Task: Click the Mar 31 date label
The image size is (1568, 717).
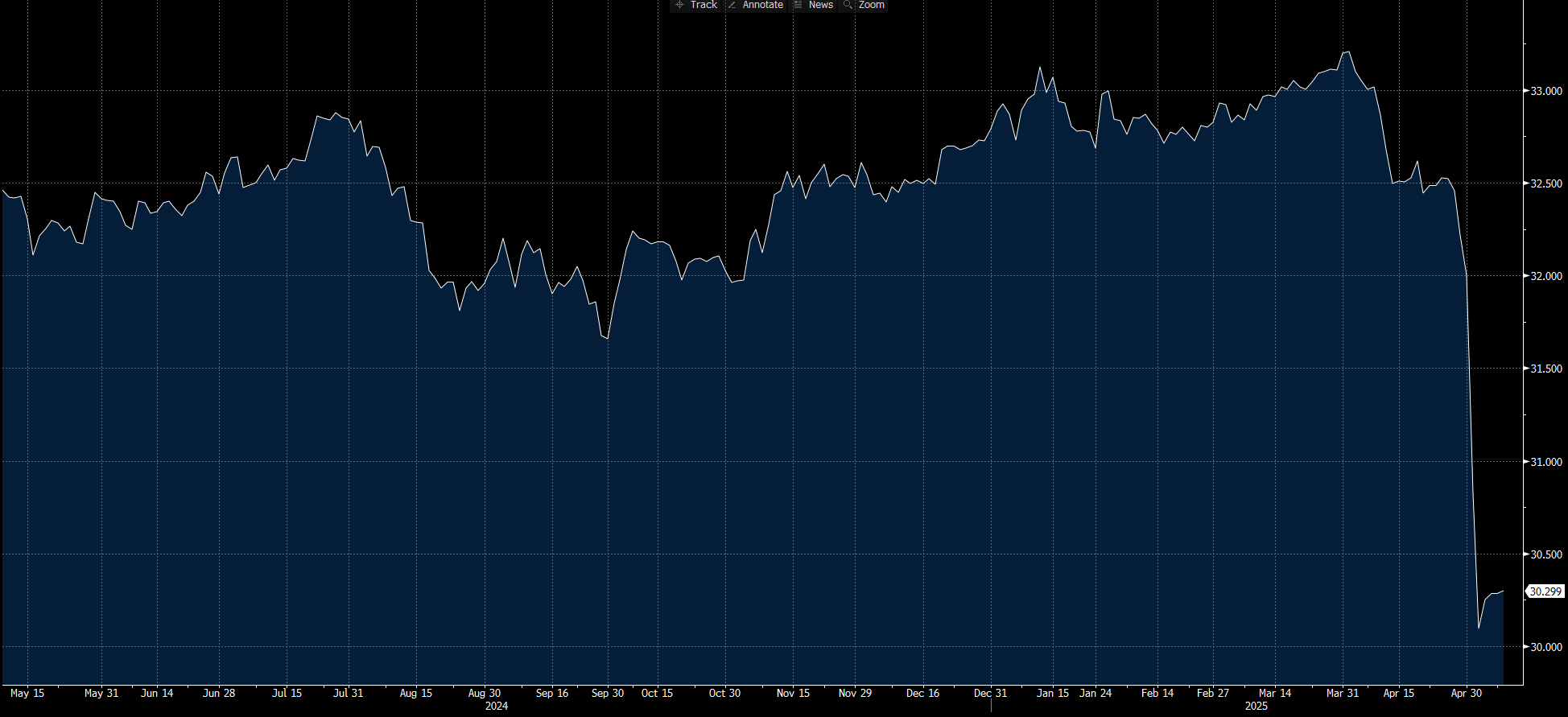Action: [x=1343, y=693]
